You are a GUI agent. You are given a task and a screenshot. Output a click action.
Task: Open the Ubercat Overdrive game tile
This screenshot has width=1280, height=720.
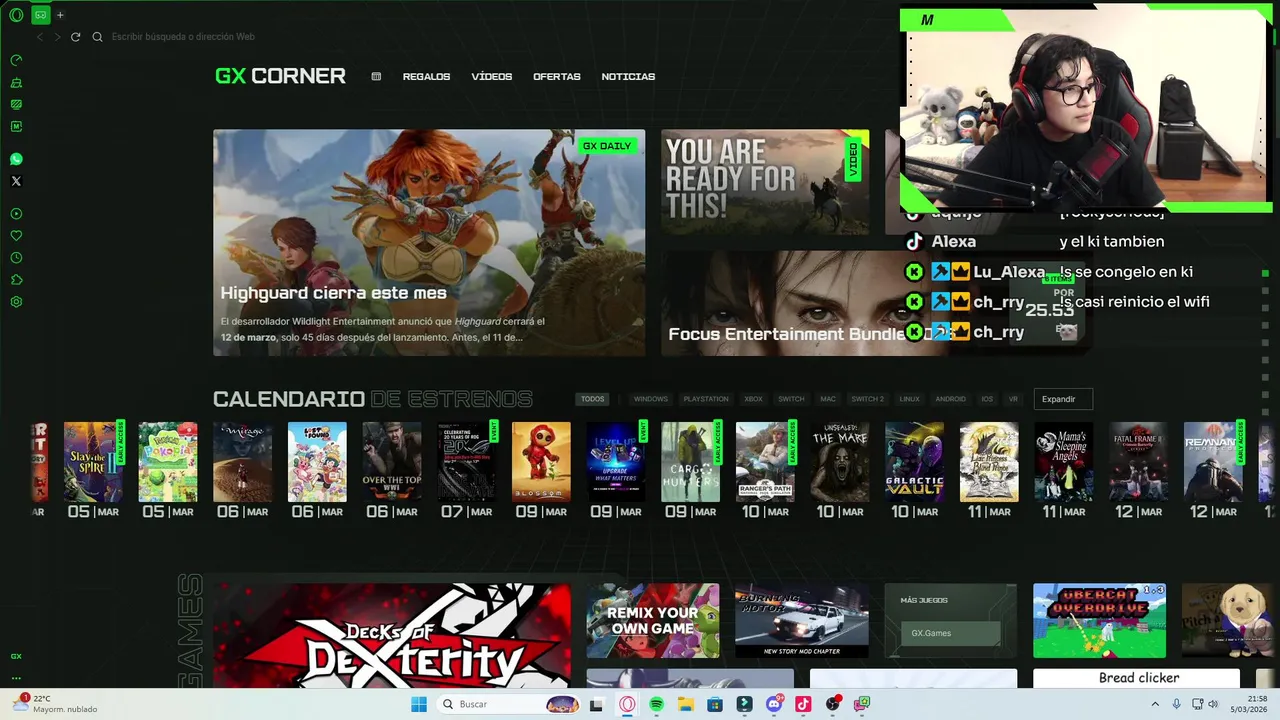pyautogui.click(x=1100, y=621)
